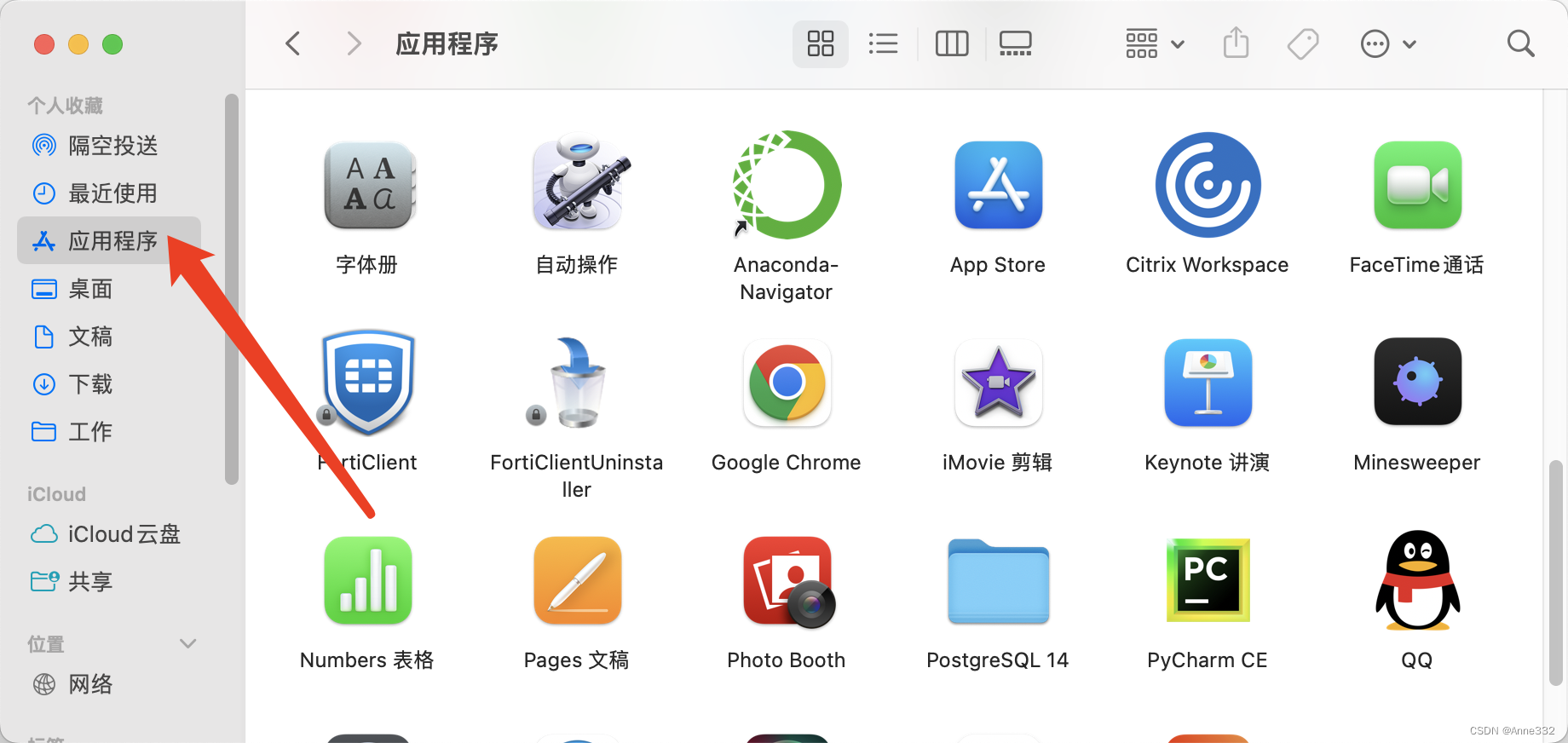Click the search magnifier in the toolbar
The height and width of the screenshot is (743, 1568).
click(1520, 43)
